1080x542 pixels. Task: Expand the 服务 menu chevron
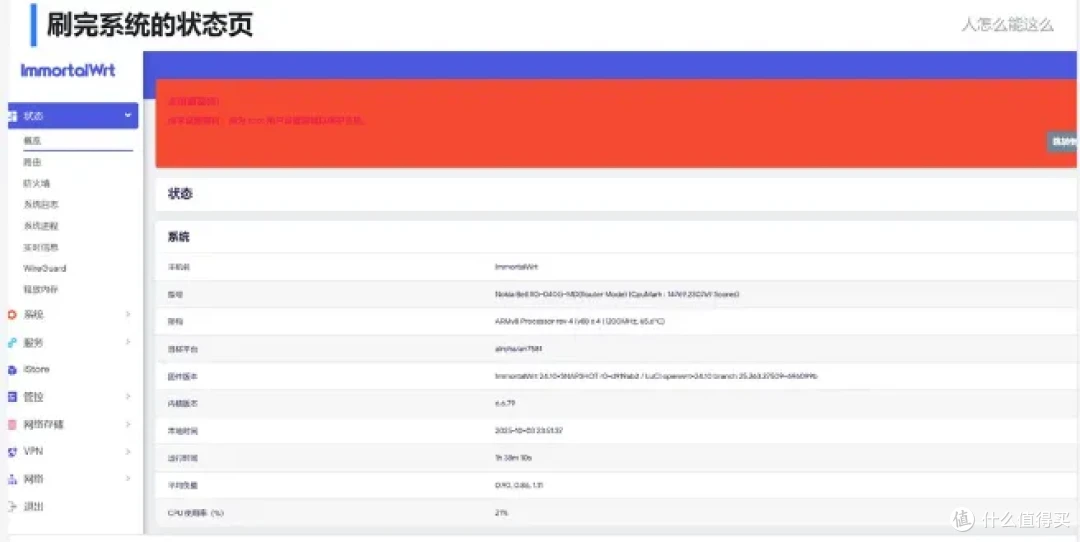tap(127, 342)
